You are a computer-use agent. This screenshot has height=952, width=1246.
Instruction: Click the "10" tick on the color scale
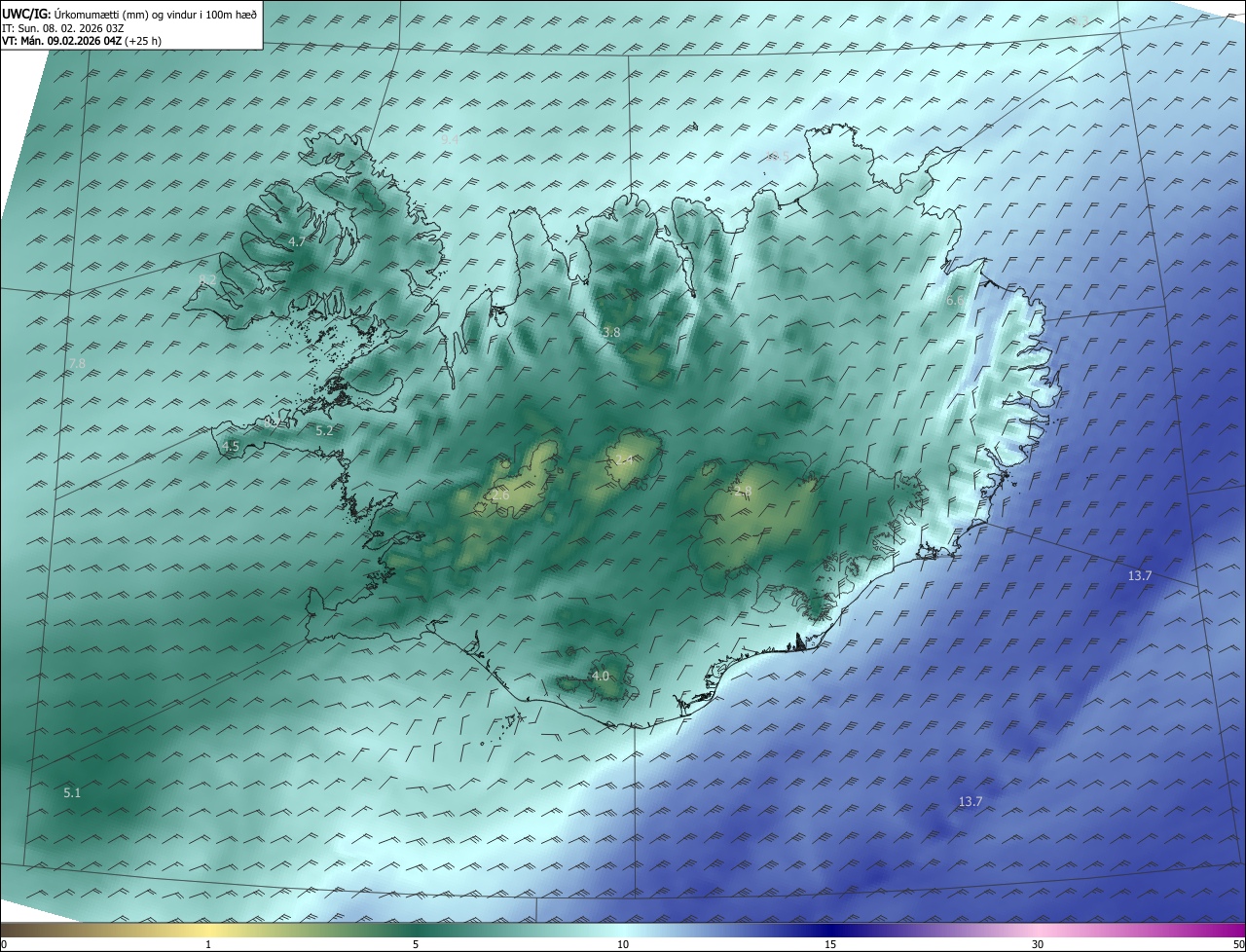point(623,944)
